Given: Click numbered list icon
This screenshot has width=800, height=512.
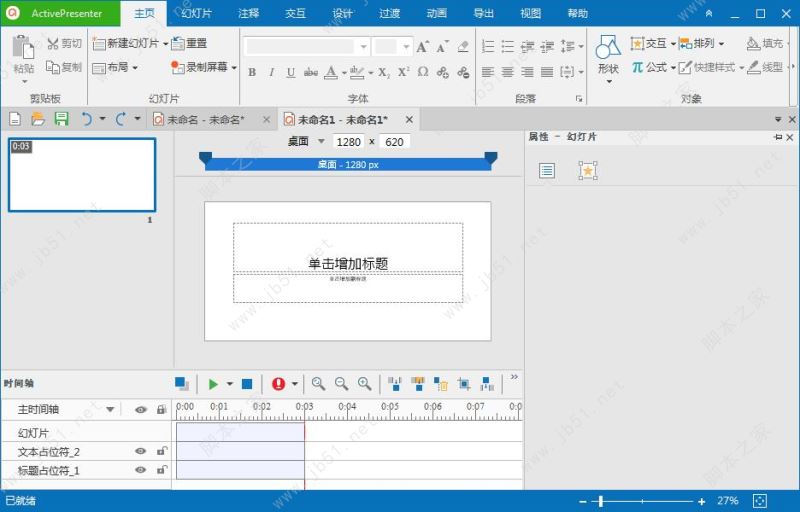Looking at the screenshot, I should pyautogui.click(x=488, y=46).
